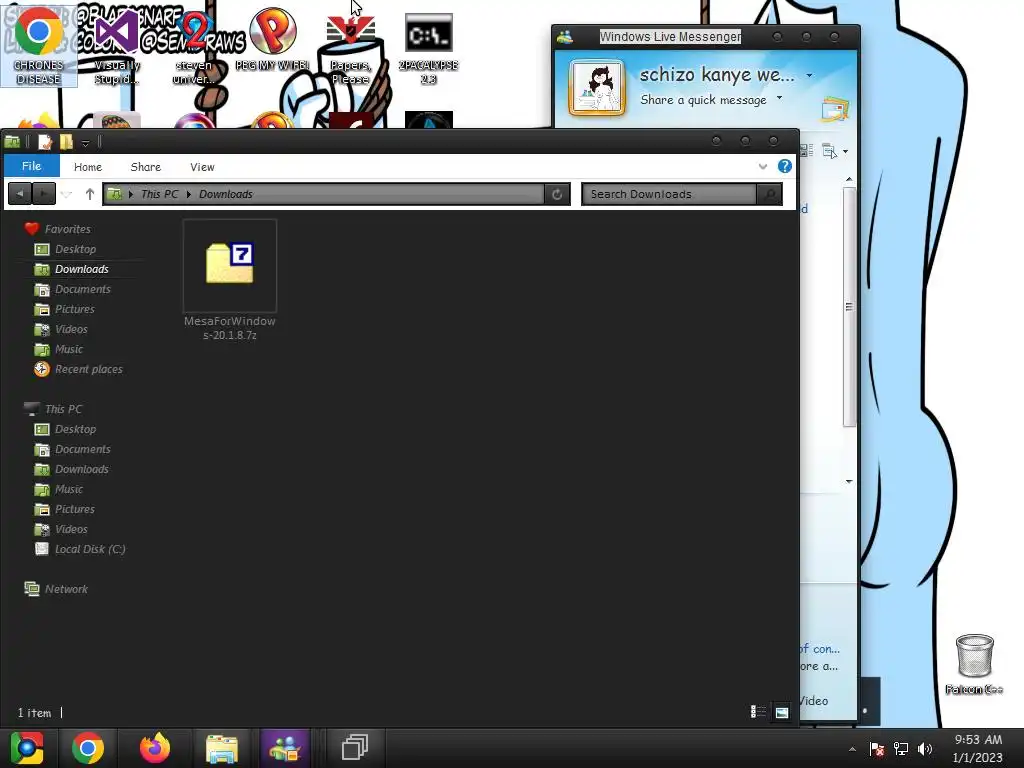Screen dimensions: 1024x768
Task: Open File Explorer taskbar button
Action: [221, 748]
